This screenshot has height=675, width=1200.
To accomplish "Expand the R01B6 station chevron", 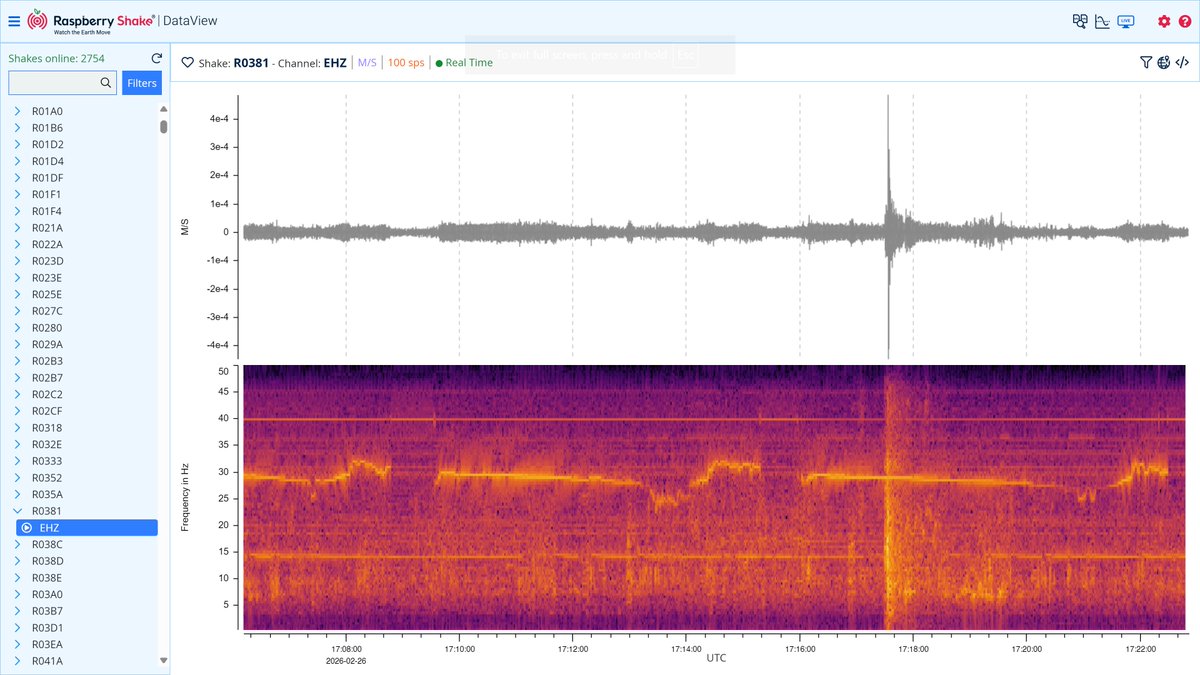I will (17, 128).
